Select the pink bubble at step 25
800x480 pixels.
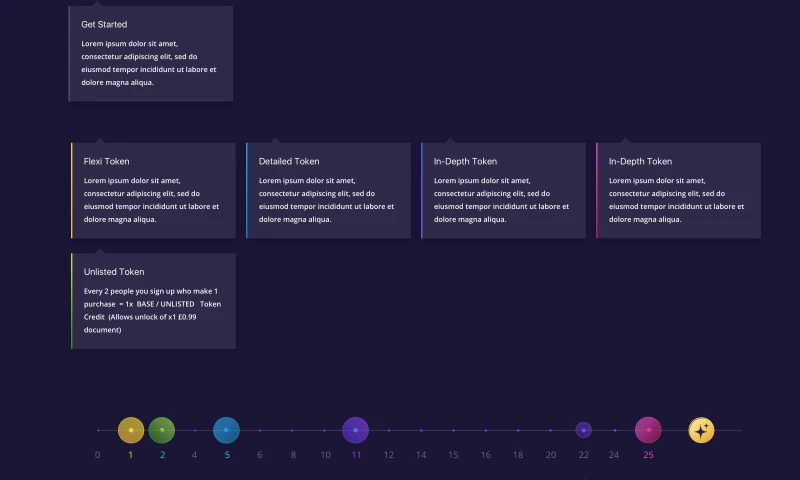[x=648, y=430]
